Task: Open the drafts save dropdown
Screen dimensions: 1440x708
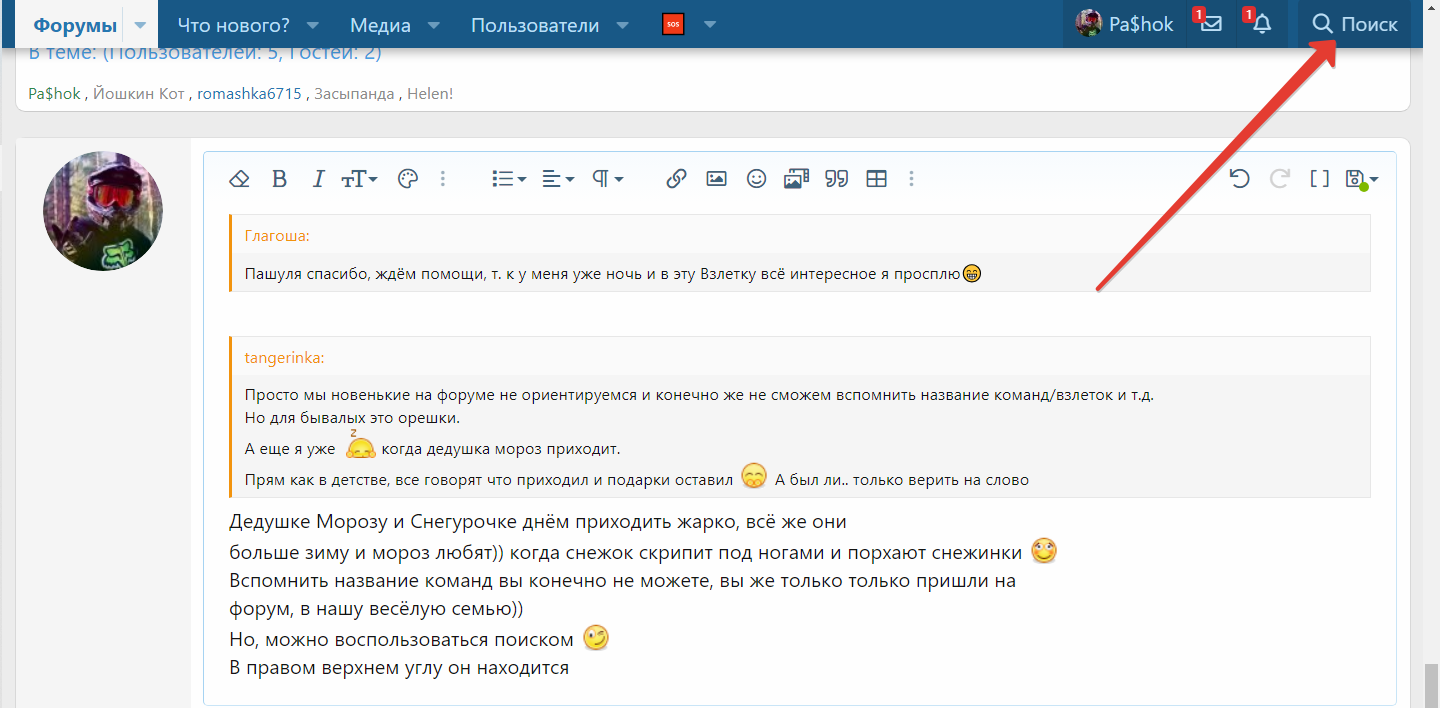Action: tap(1362, 179)
